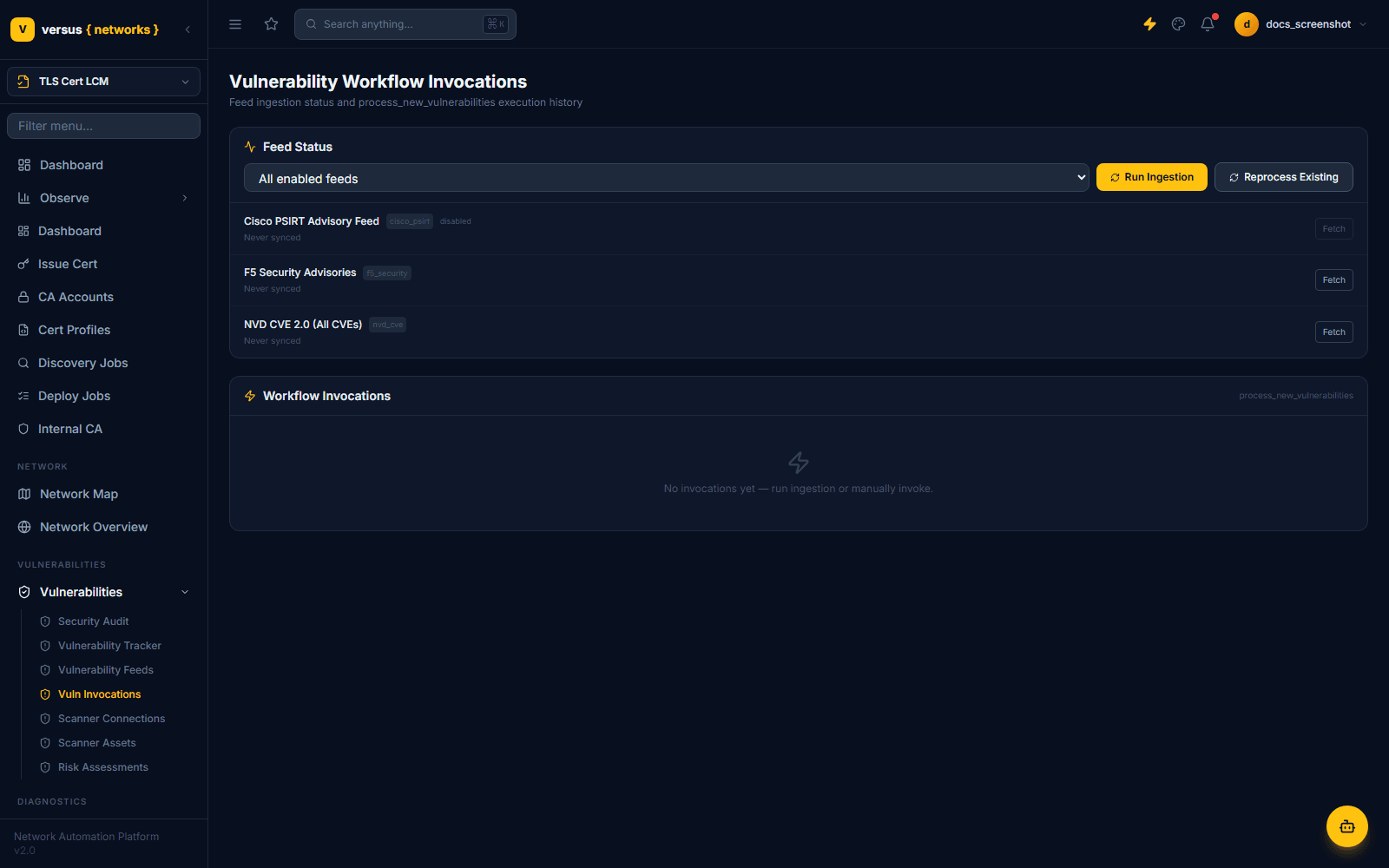Click the process_new_vulnerabilities label
The image size is (1389, 868).
(1295, 396)
